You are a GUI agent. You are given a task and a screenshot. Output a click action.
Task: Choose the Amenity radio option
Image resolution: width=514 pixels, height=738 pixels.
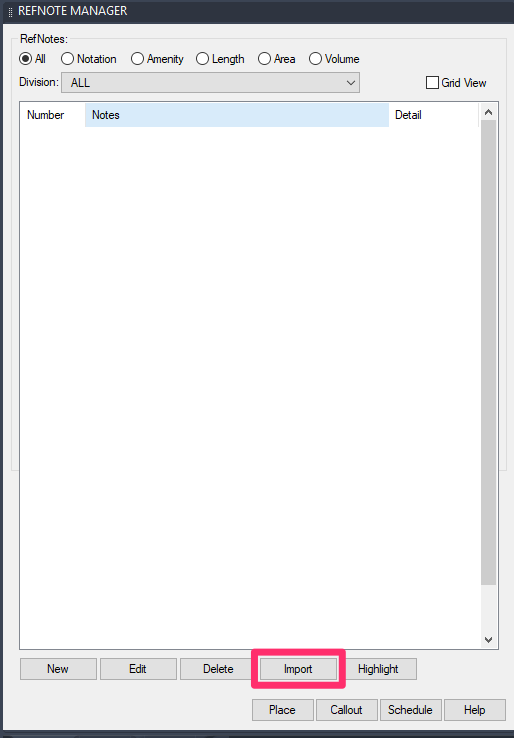[x=137, y=59]
